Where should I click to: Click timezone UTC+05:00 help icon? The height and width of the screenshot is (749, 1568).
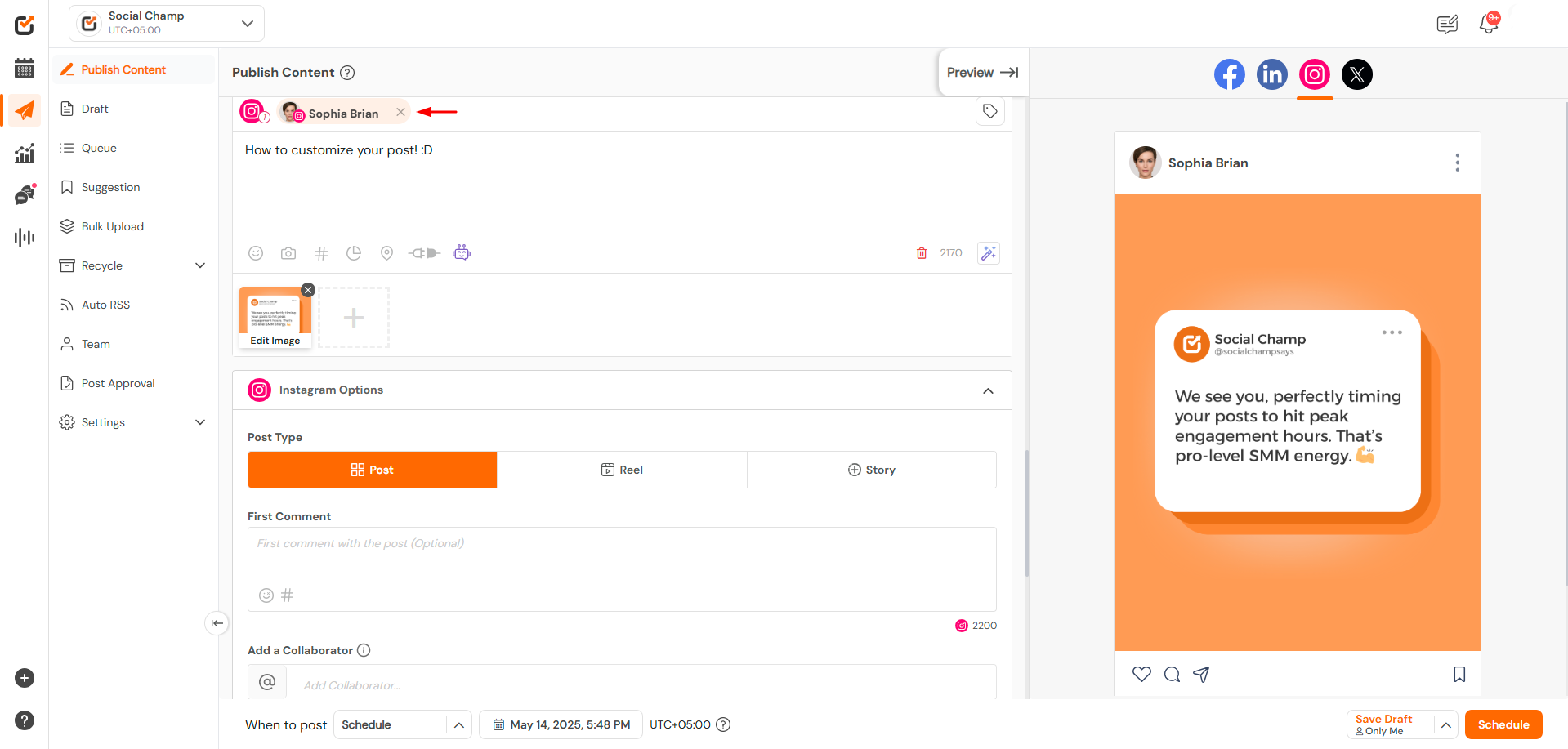723,724
